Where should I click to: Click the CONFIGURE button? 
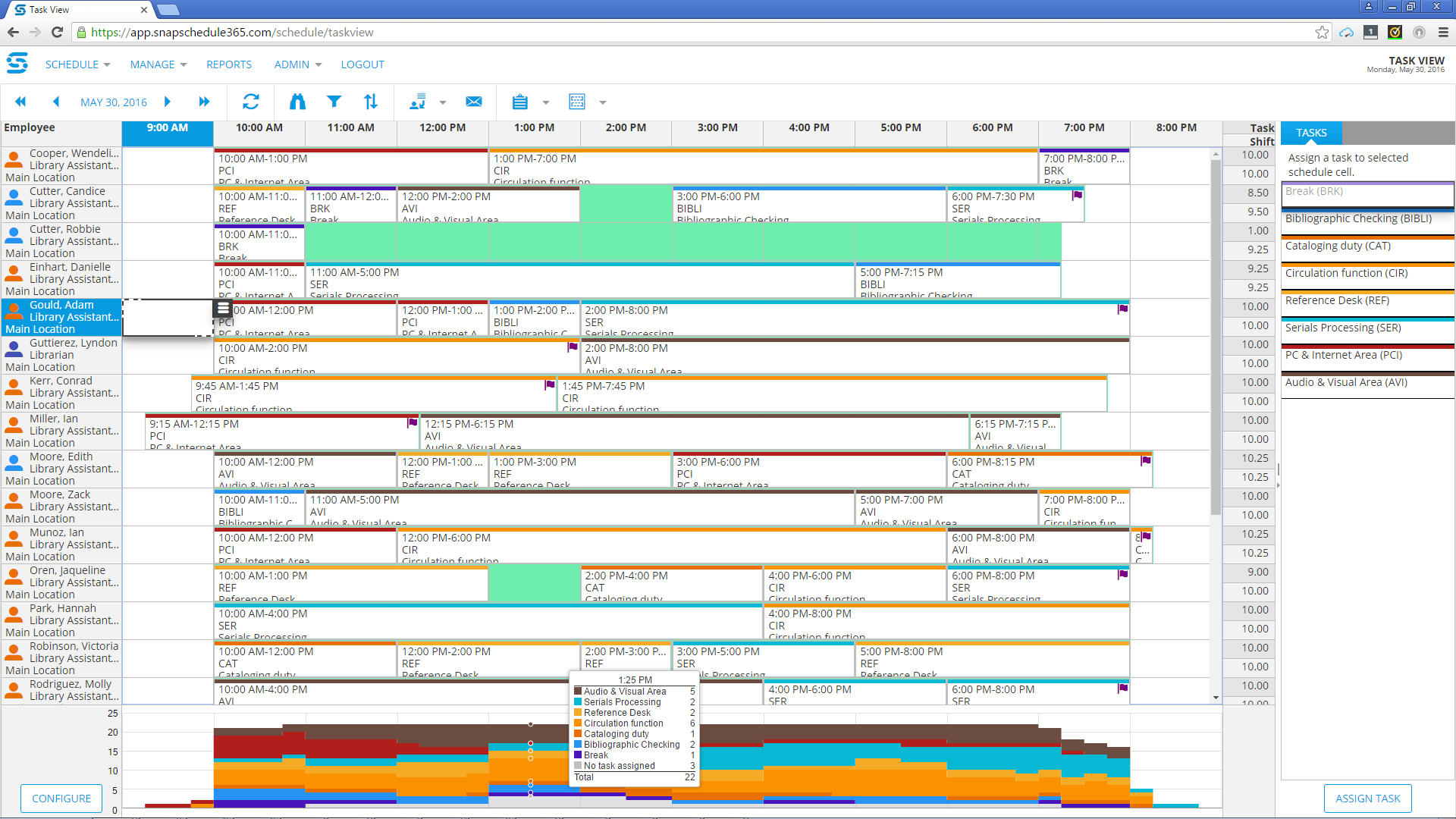[61, 799]
